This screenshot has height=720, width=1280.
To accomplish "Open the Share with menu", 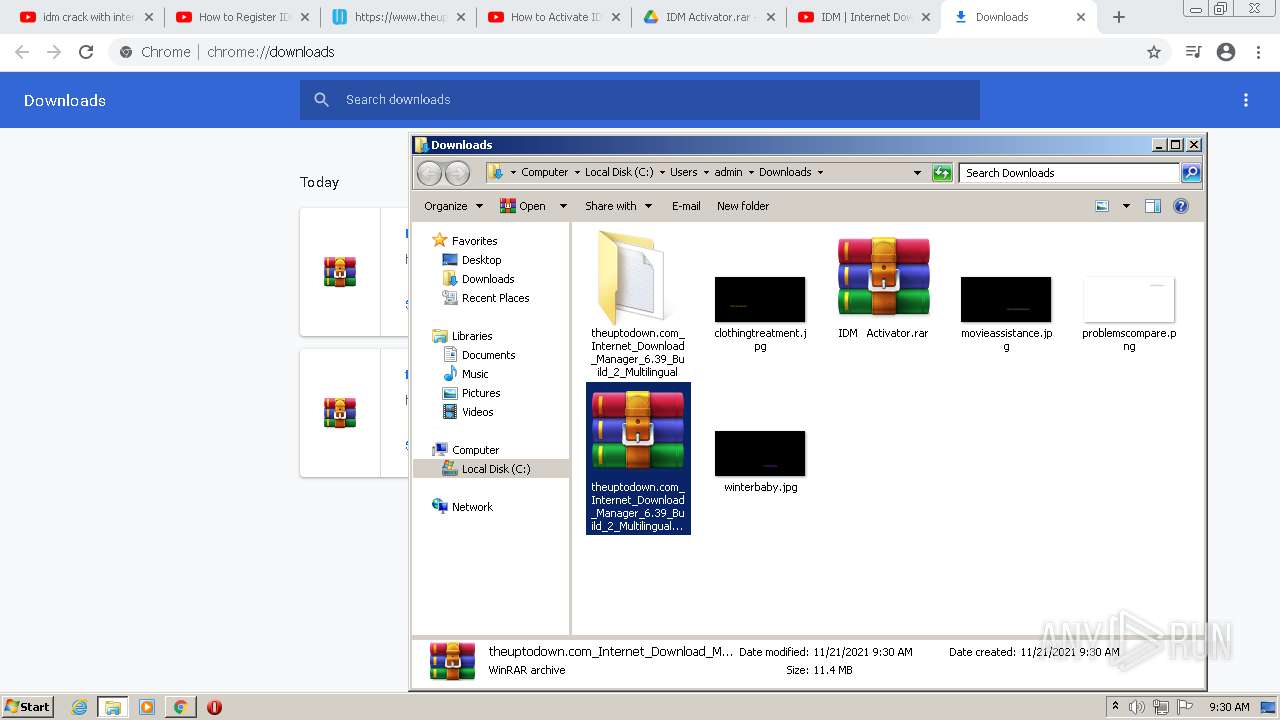I will (618, 206).
